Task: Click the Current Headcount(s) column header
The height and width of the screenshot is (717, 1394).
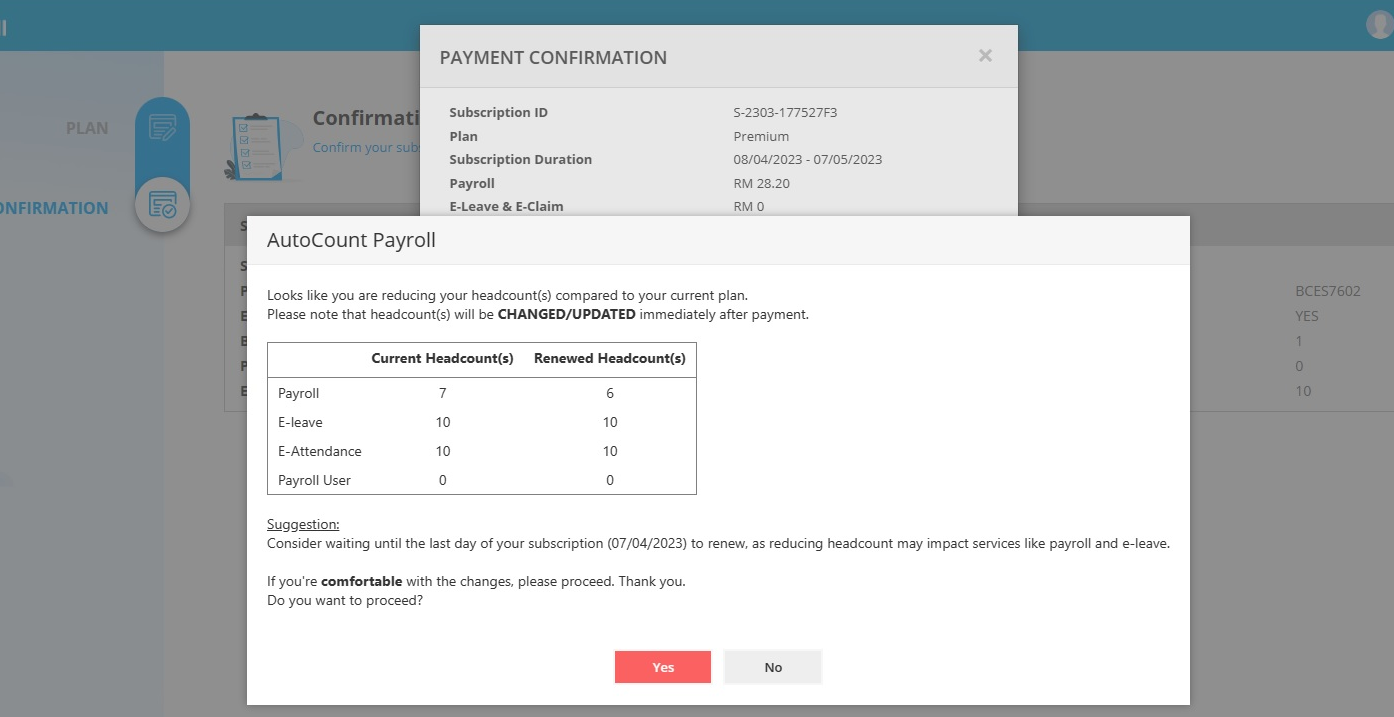Action: coord(442,358)
